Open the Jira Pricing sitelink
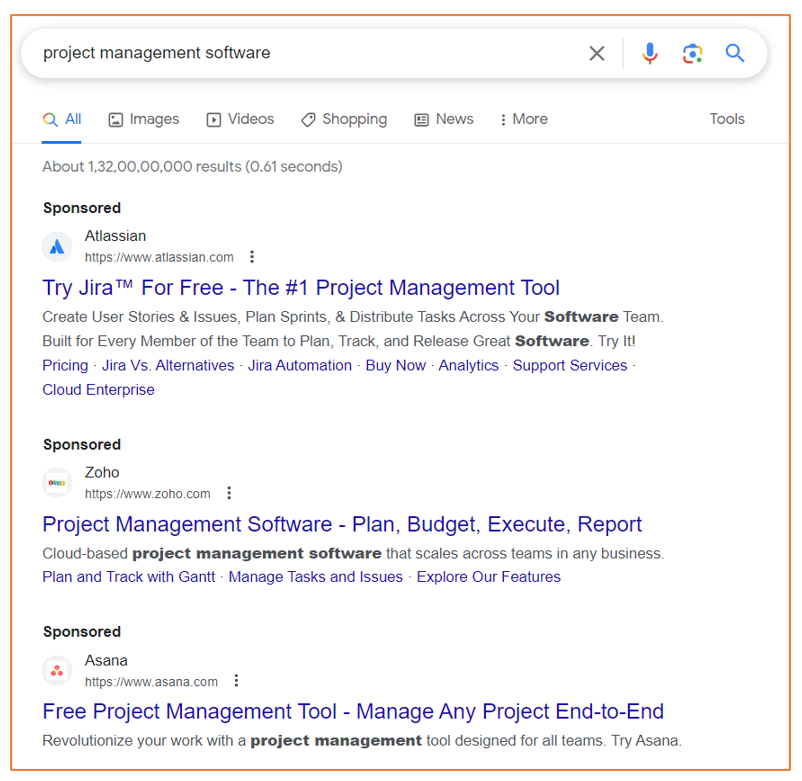This screenshot has height=781, width=802. [65, 365]
